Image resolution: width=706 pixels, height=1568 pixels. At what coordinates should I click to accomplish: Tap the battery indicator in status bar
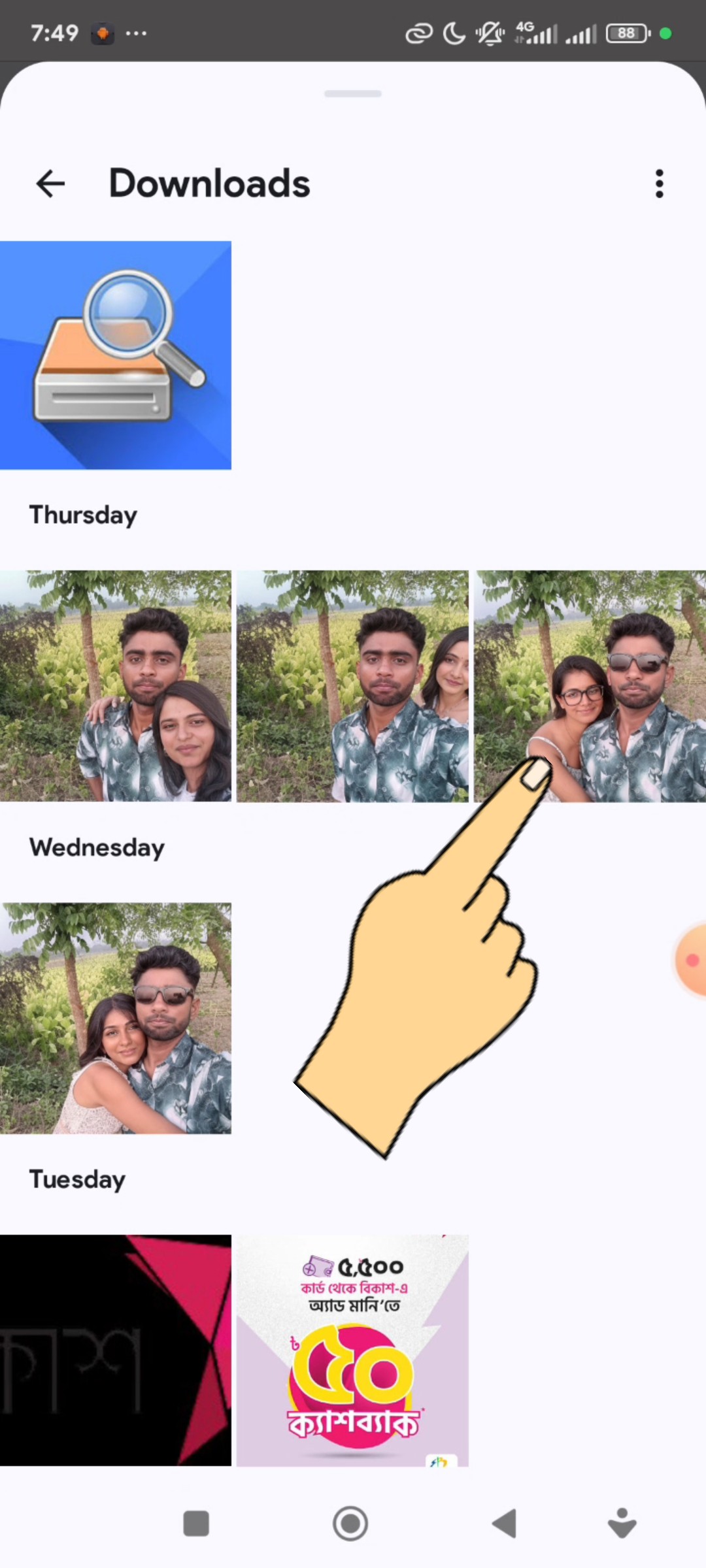628,33
